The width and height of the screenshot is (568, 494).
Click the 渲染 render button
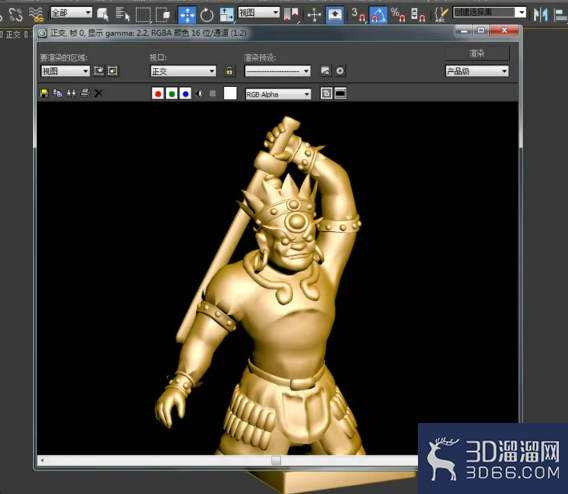(x=477, y=54)
